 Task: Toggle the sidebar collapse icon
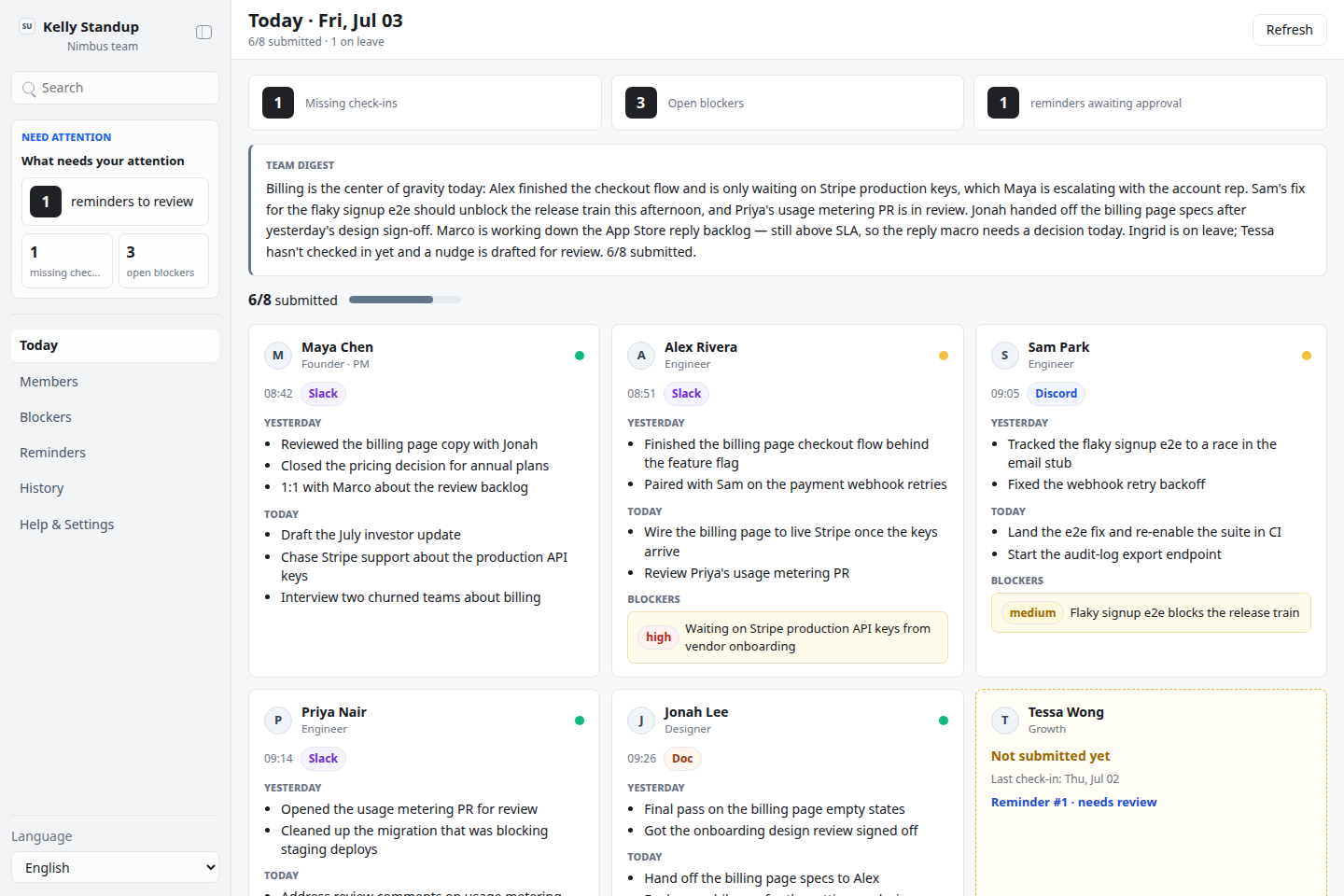[203, 33]
